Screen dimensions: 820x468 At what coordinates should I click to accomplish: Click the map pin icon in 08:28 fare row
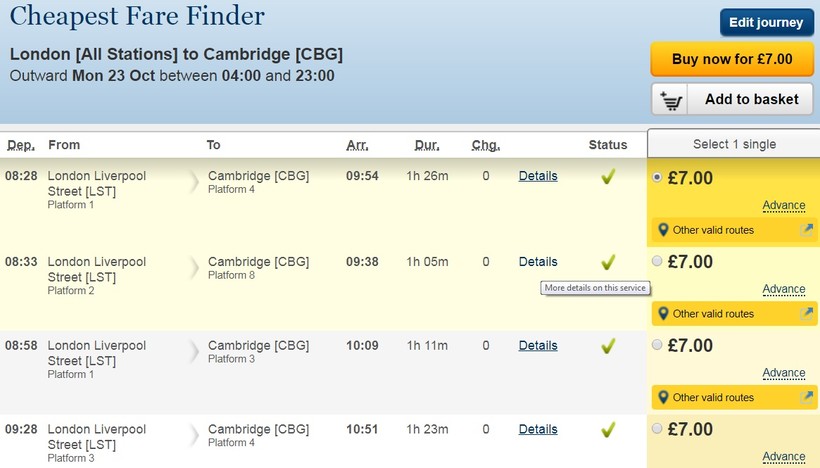click(662, 230)
